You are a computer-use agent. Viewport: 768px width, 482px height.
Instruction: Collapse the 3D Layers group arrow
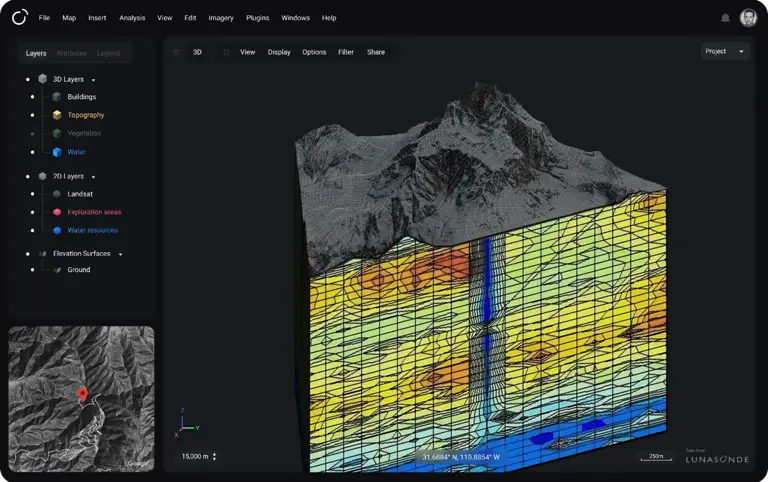pos(94,80)
